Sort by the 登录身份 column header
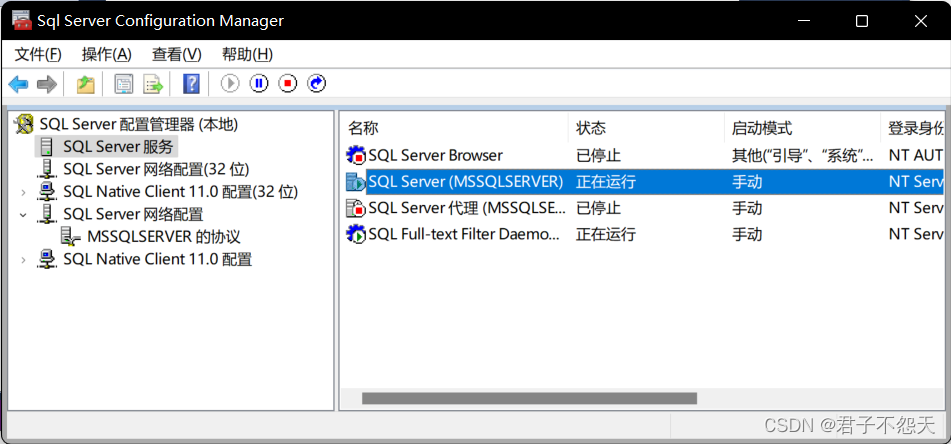This screenshot has height=444, width=951. click(916, 128)
